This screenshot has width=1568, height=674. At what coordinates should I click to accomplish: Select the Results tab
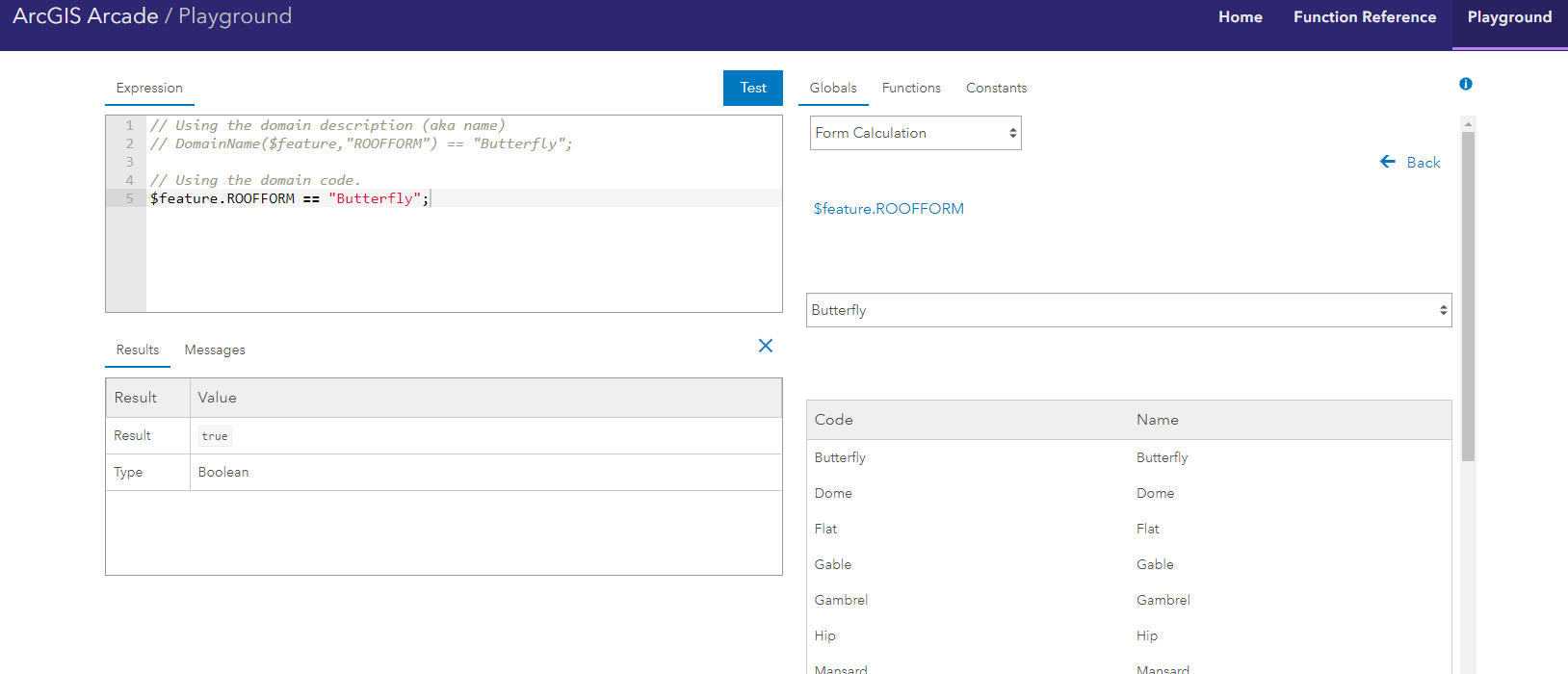click(138, 350)
